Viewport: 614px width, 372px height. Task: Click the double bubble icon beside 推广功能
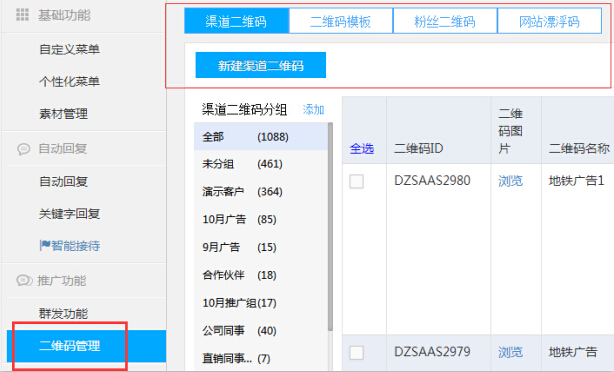pos(24,280)
